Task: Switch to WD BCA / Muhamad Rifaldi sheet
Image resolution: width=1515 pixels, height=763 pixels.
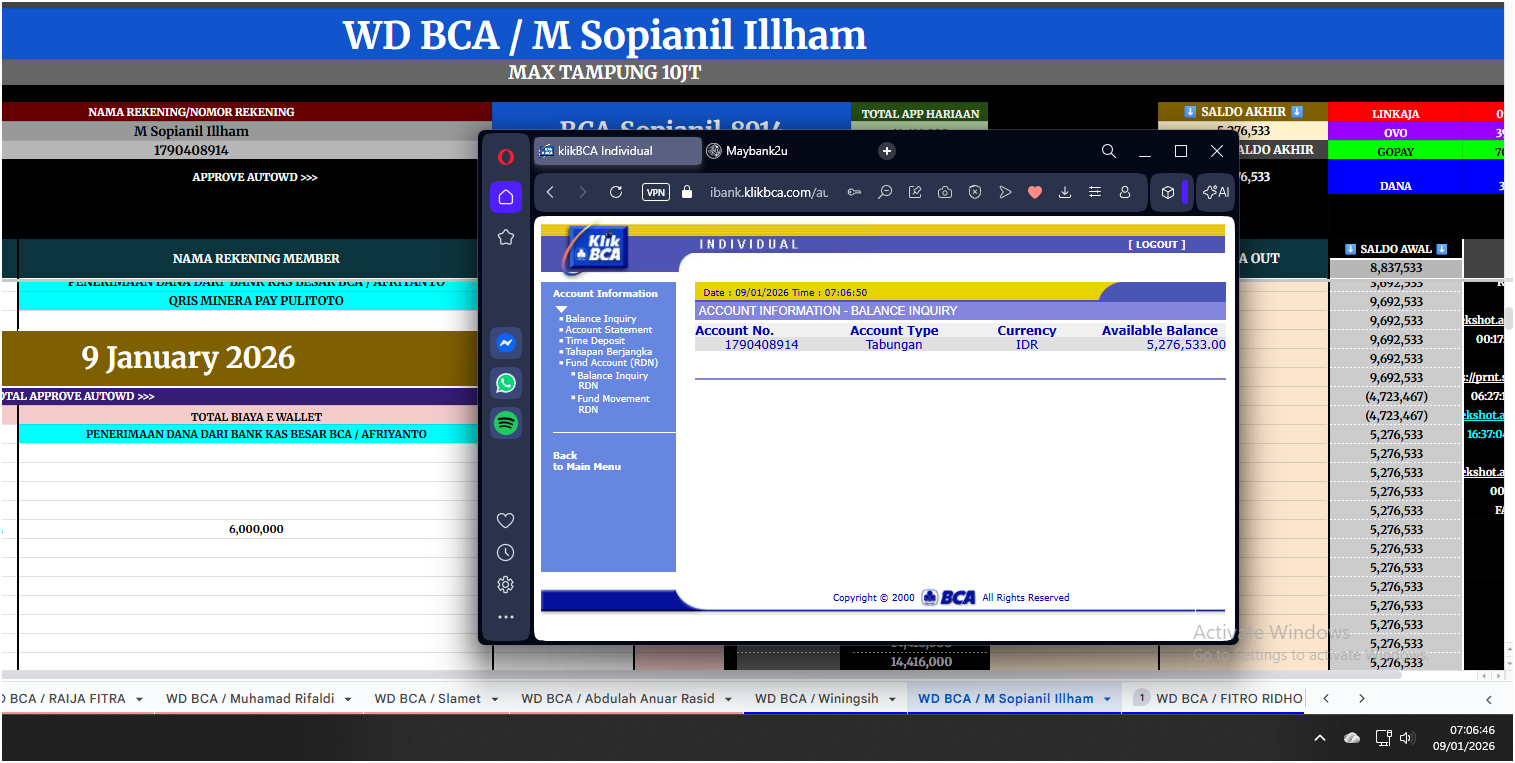Action: (x=250, y=699)
